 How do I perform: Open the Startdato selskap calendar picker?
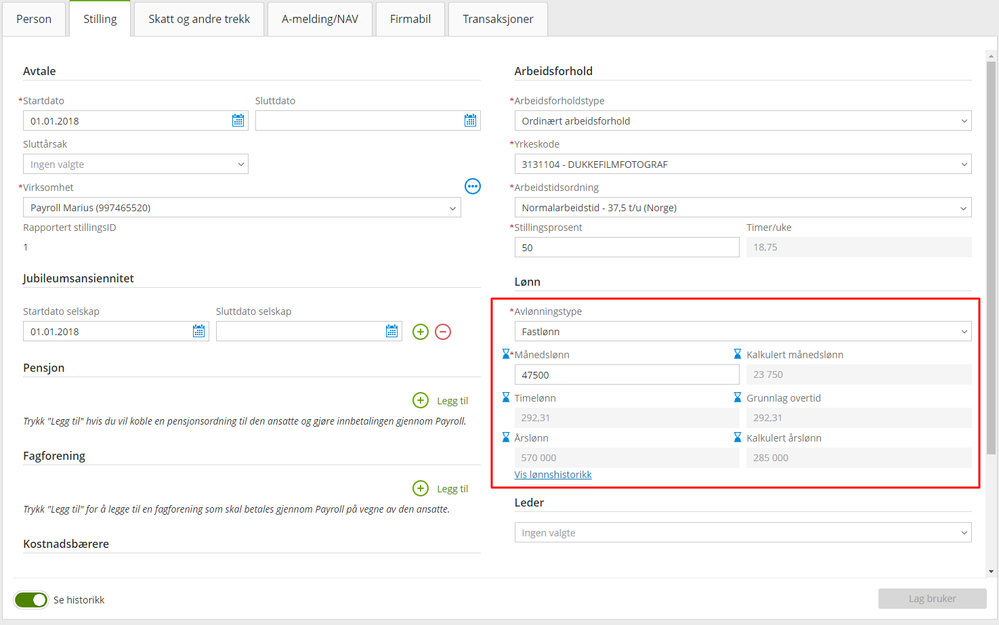(199, 331)
